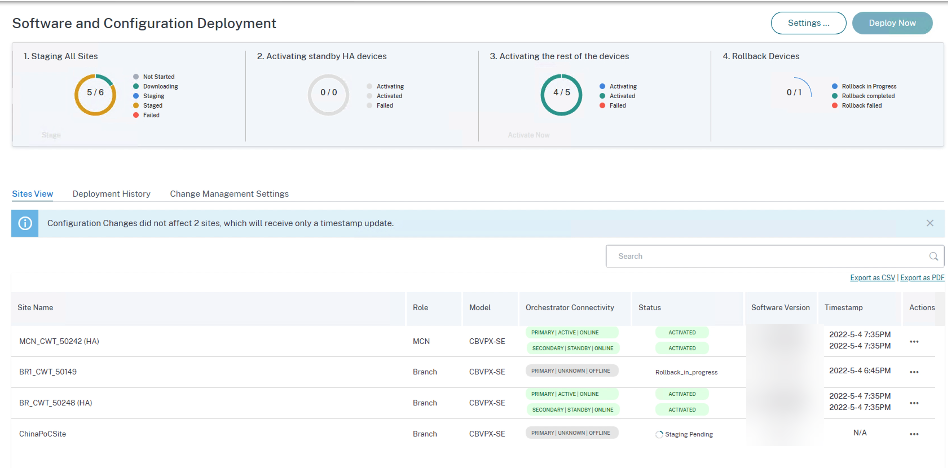Click the Deploy Now button
The image size is (948, 468).
[x=892, y=23]
